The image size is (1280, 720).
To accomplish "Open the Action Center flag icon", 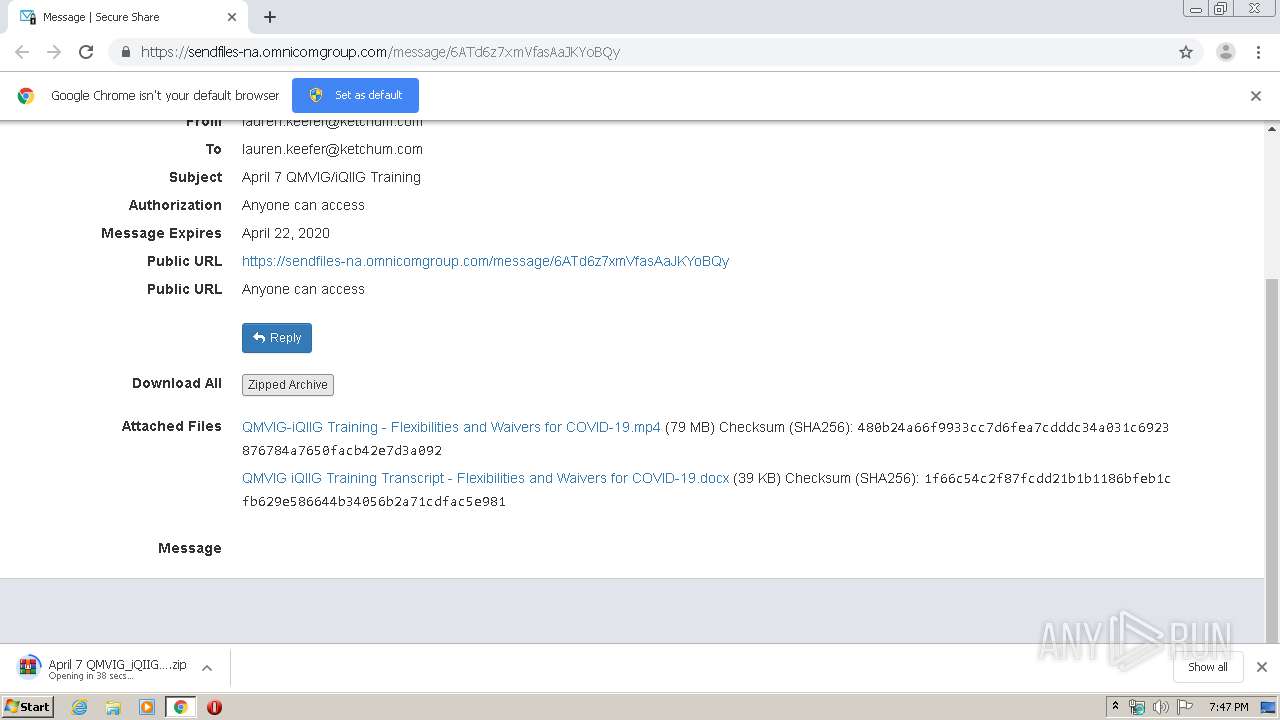I will [1185, 707].
